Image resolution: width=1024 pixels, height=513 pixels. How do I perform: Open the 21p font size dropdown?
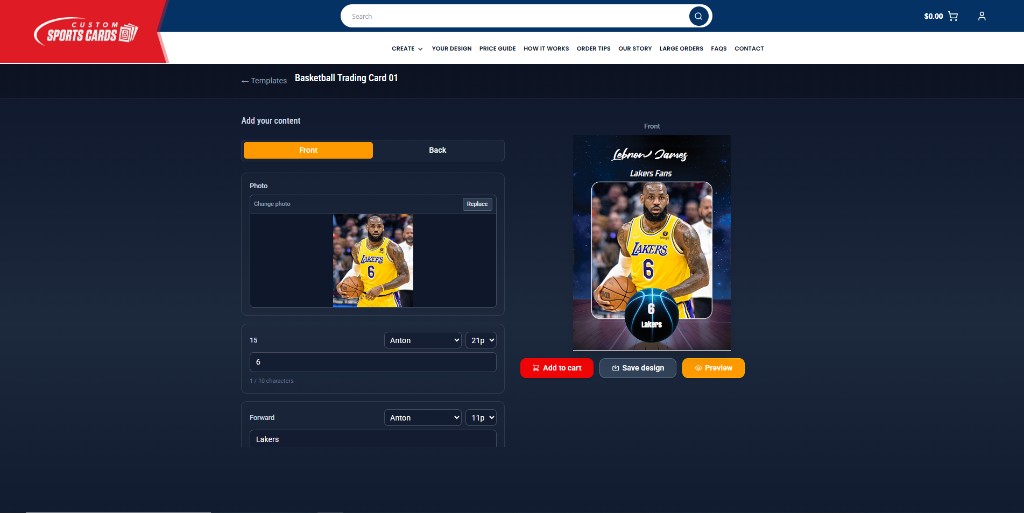point(481,341)
